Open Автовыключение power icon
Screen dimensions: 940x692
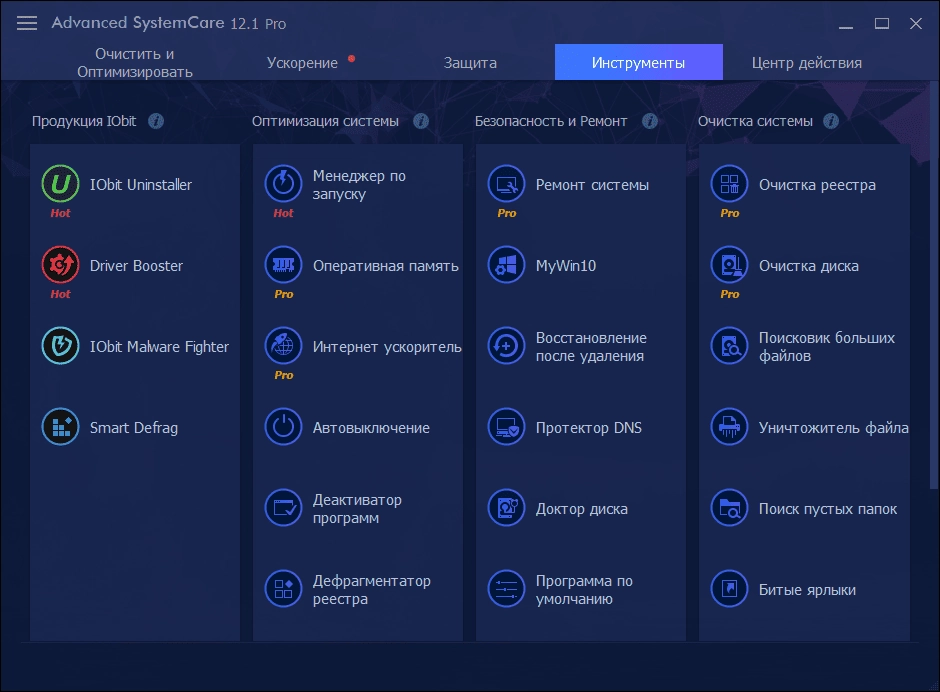(284, 426)
